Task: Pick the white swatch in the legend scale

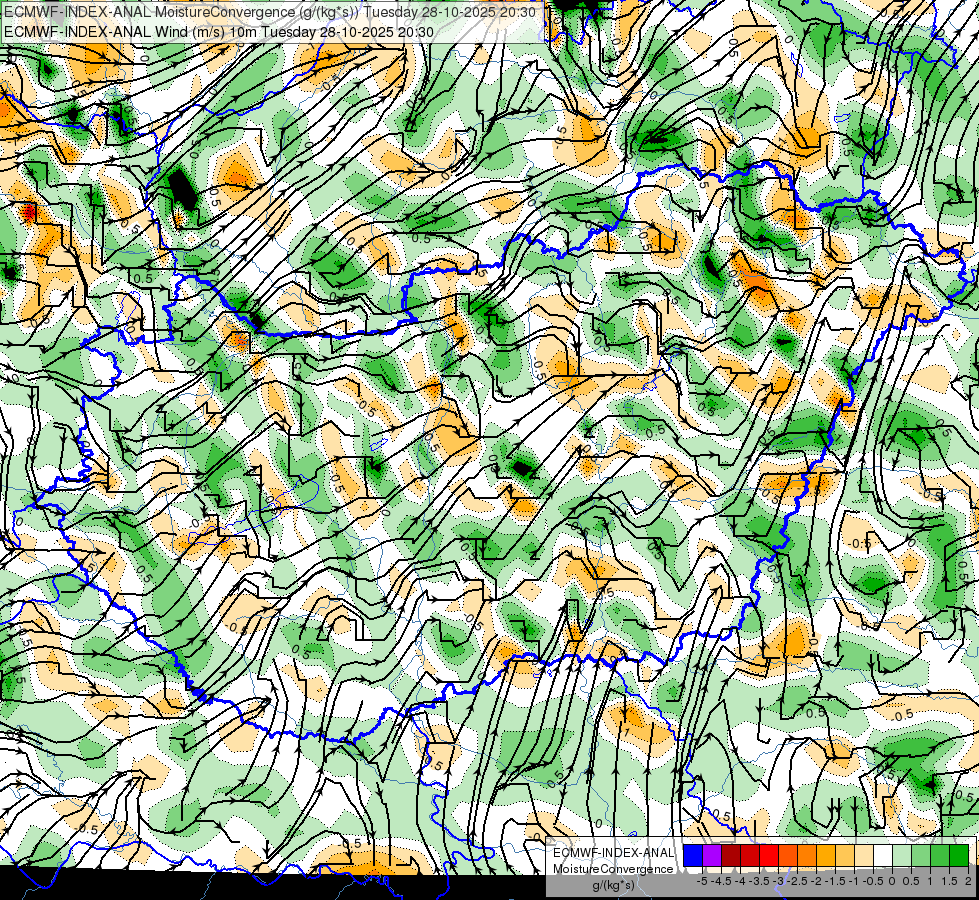Action: coord(883,855)
